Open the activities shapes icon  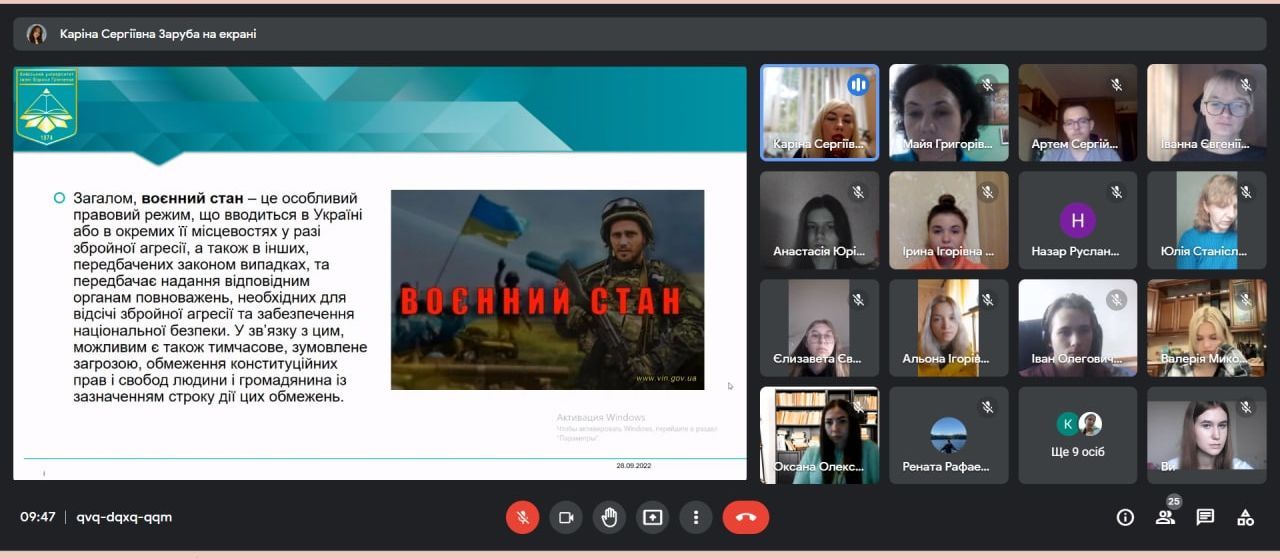[x=1245, y=517]
